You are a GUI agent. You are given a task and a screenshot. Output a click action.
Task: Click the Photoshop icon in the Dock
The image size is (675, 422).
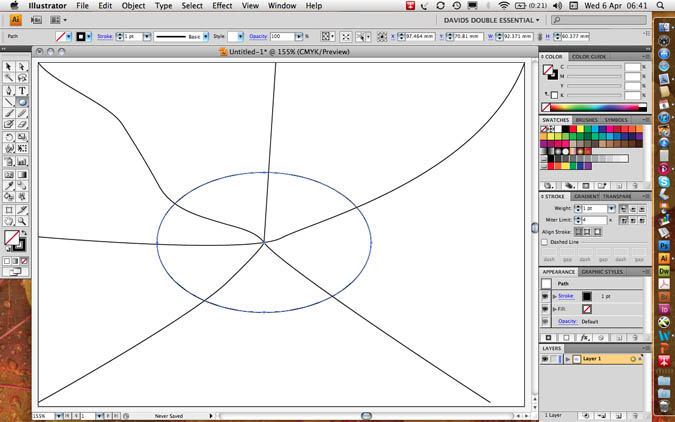[664, 244]
